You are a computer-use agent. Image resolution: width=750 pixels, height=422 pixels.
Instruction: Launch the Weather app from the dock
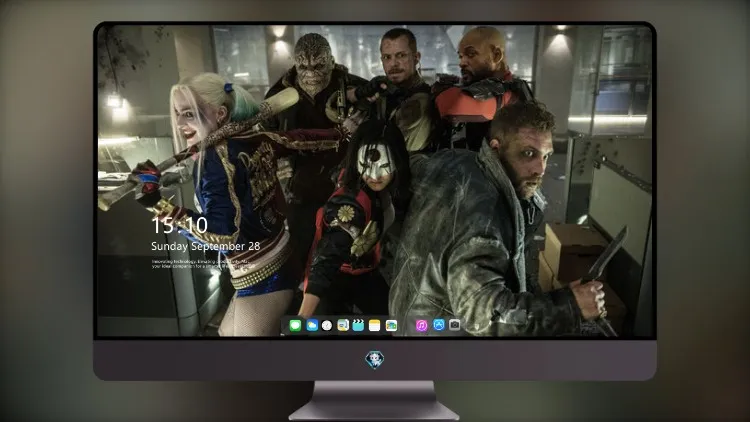(312, 325)
